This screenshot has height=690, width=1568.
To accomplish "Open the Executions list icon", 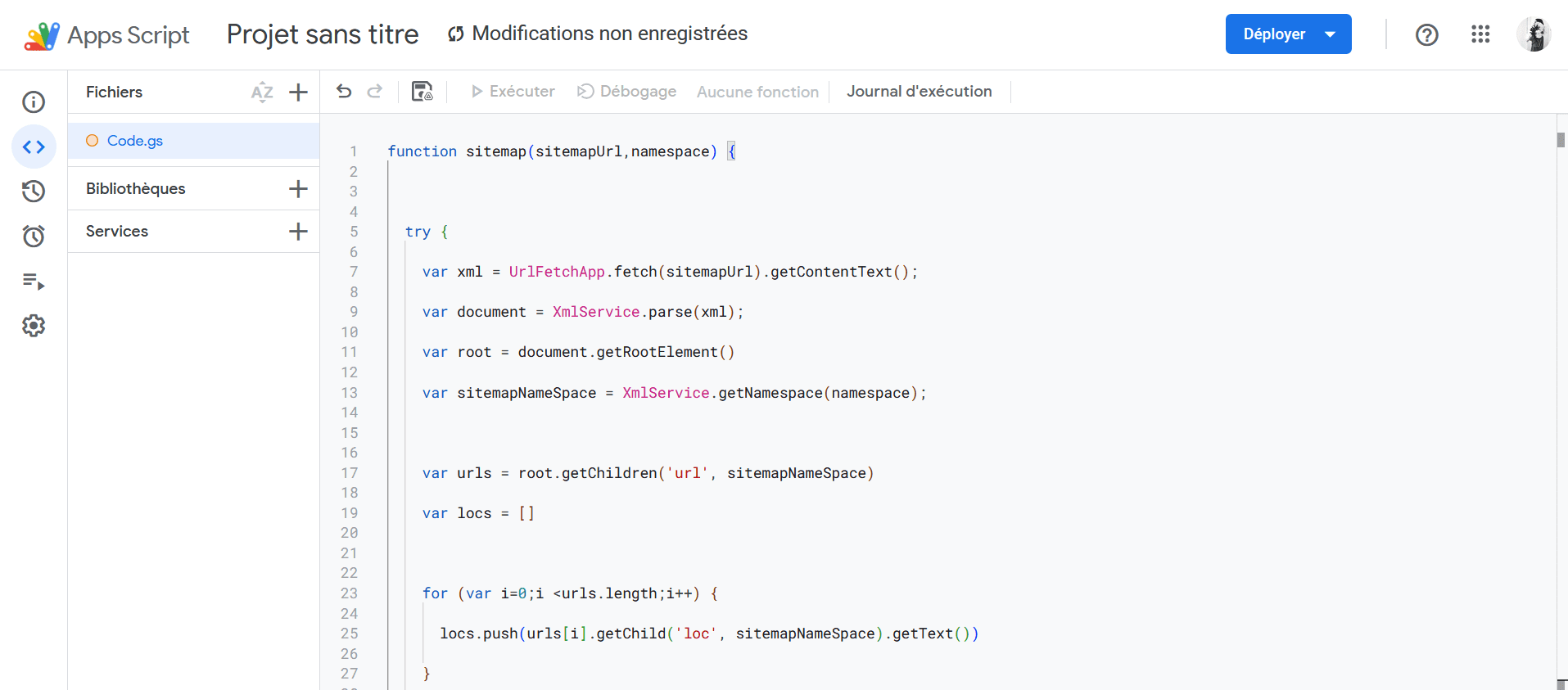I will pyautogui.click(x=34, y=282).
